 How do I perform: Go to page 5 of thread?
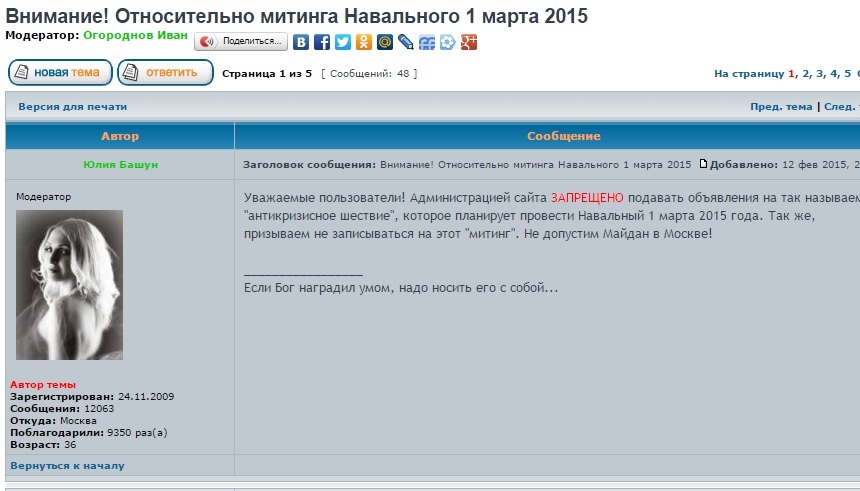point(847,74)
